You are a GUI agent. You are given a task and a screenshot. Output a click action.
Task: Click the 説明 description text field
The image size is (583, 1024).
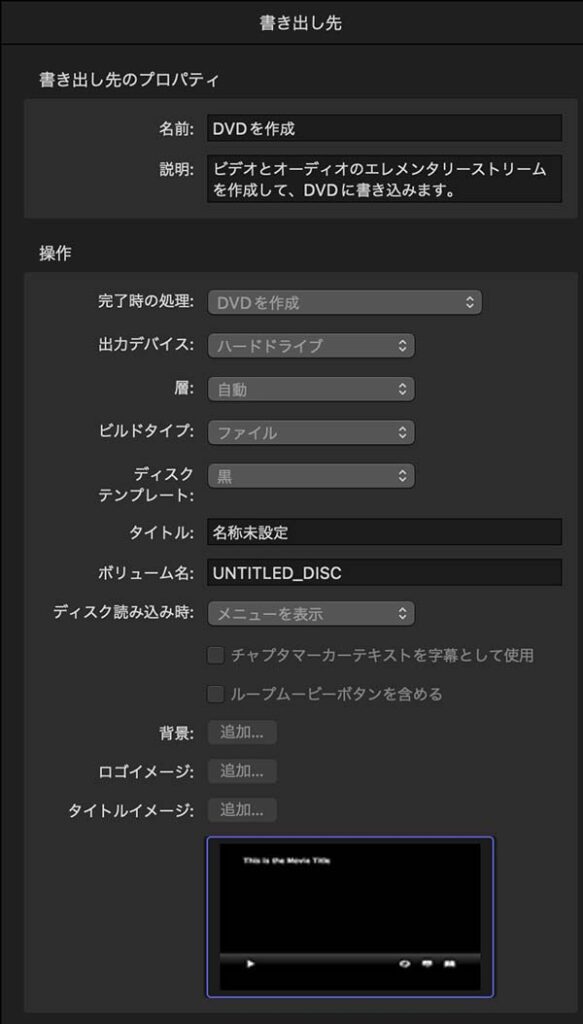385,178
